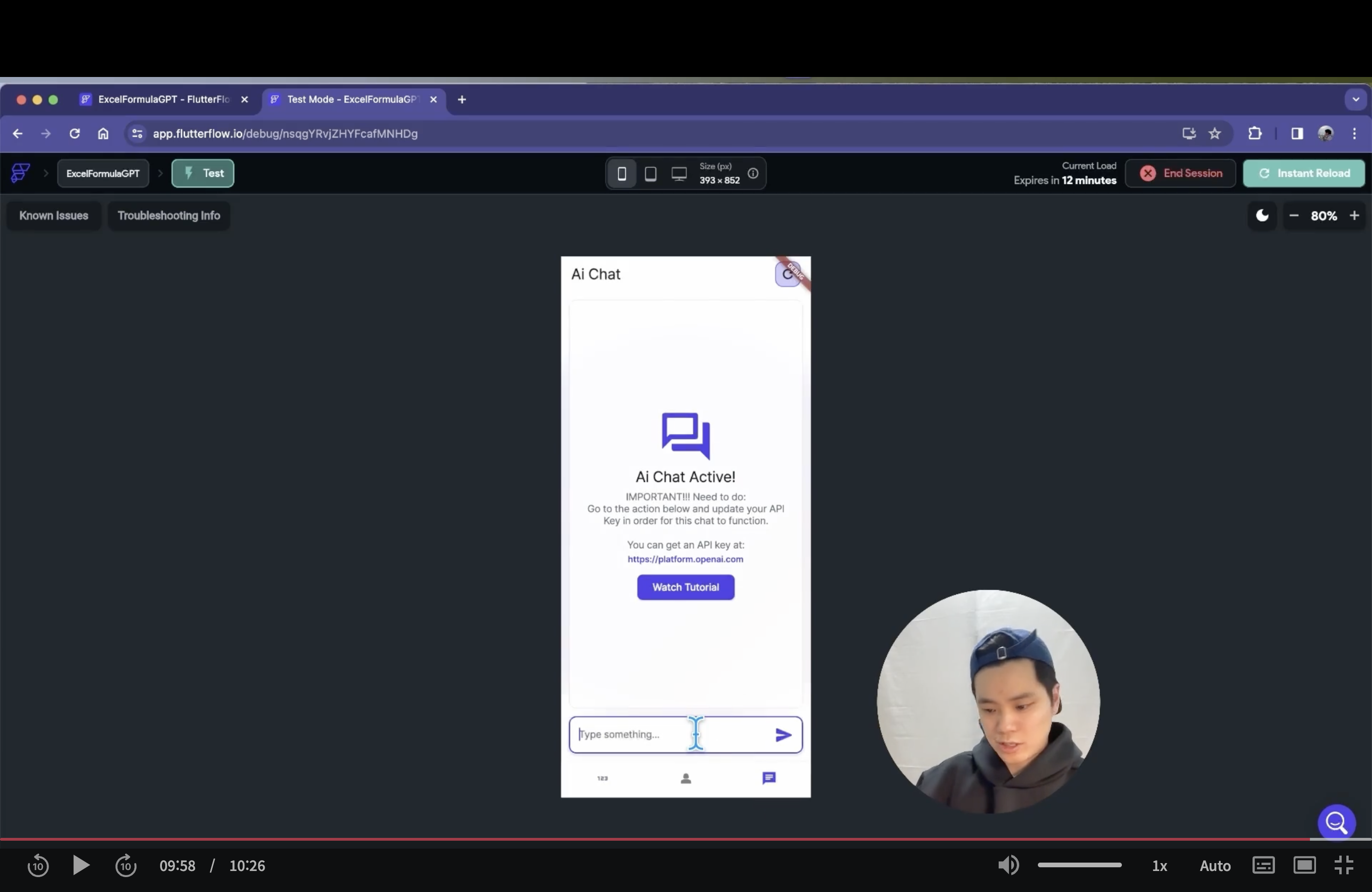Open the 123 bottom navigation tab

point(602,778)
